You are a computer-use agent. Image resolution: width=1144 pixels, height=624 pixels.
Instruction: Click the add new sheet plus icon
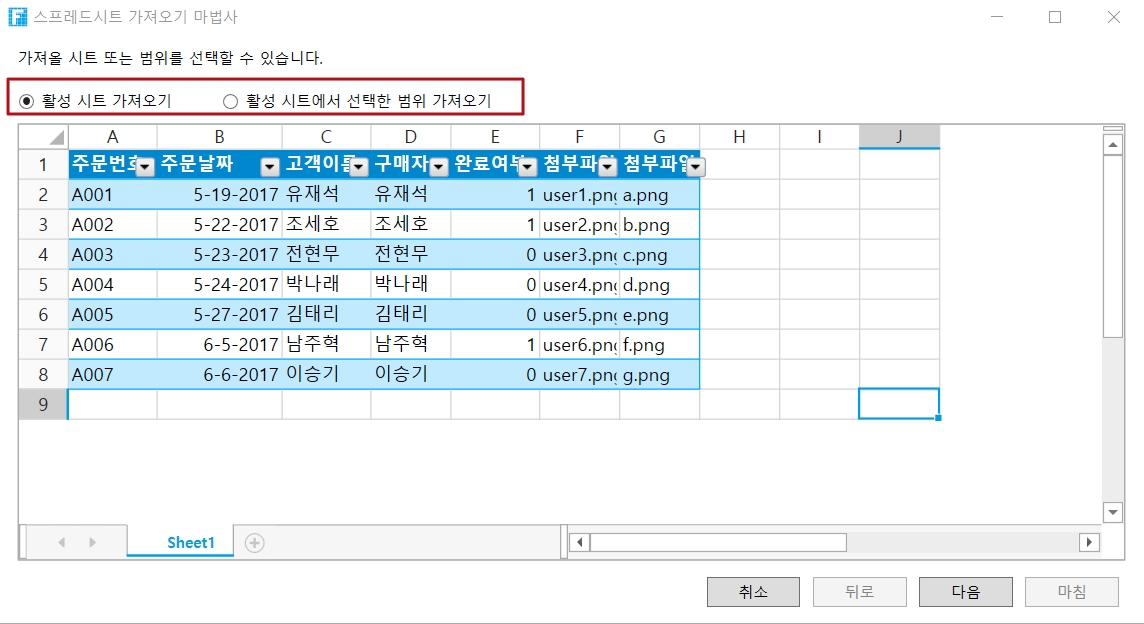[x=255, y=542]
